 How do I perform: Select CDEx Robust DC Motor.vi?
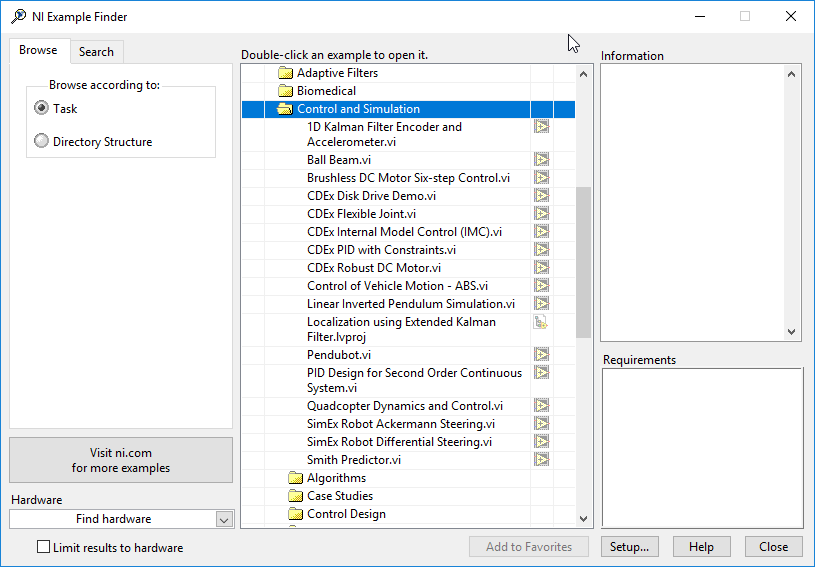tap(374, 268)
